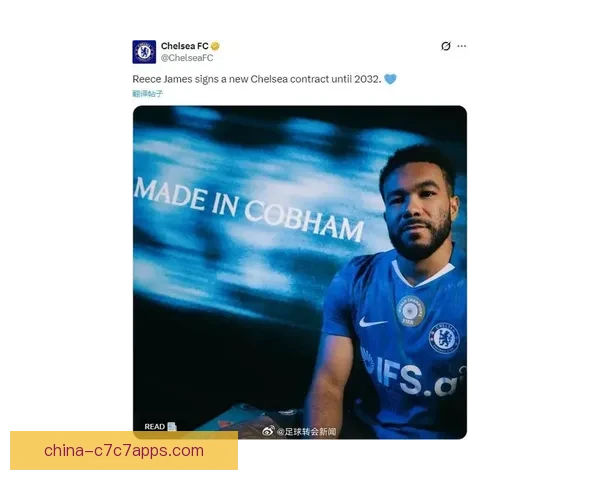Open the china-c7c7apps.com banner
The width and height of the screenshot is (600, 480).
click(124, 451)
